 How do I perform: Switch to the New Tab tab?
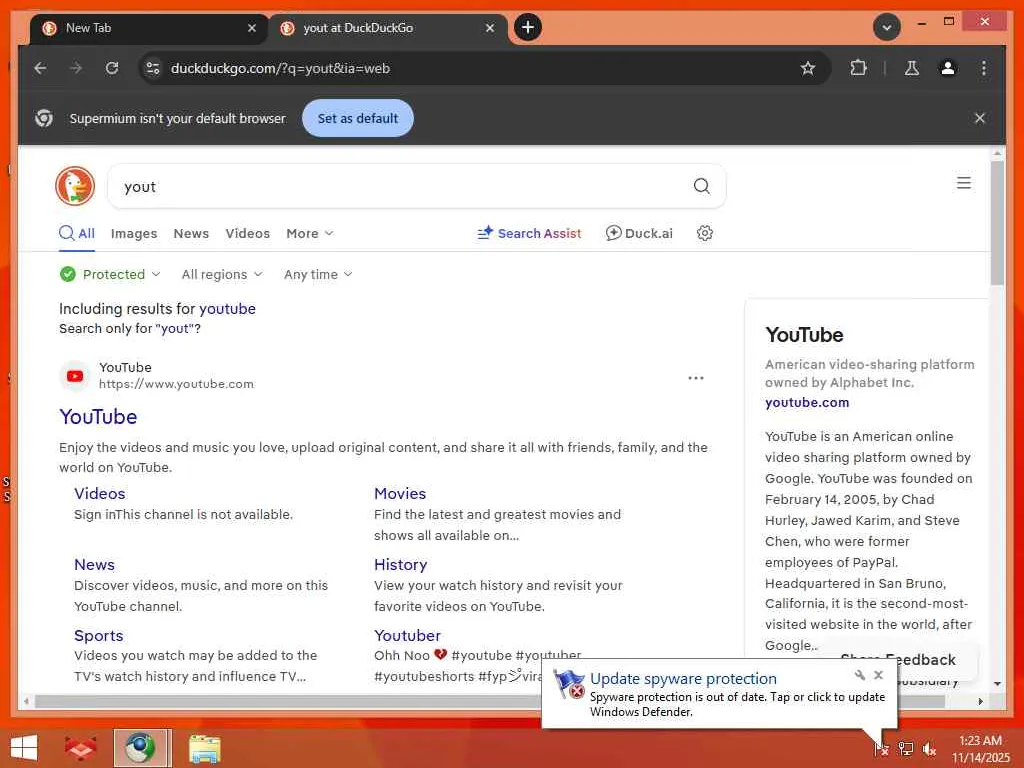point(148,28)
